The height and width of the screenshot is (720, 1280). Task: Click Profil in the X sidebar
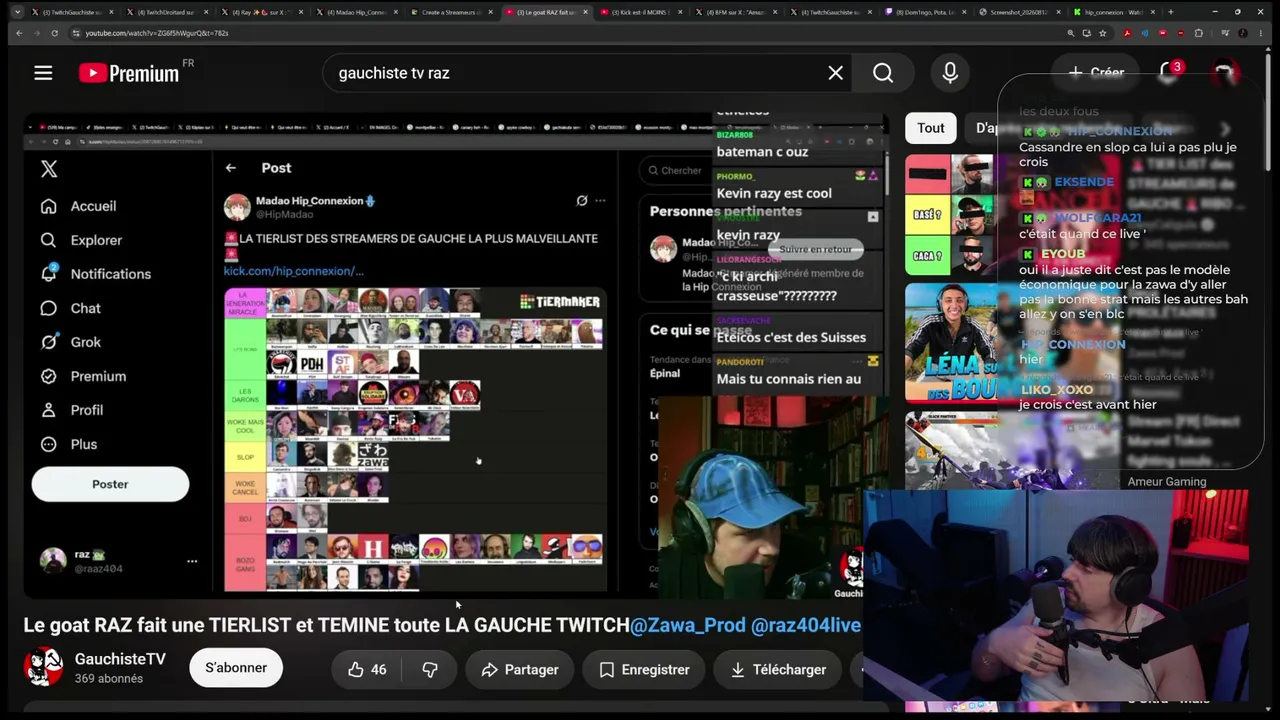[x=71, y=410]
